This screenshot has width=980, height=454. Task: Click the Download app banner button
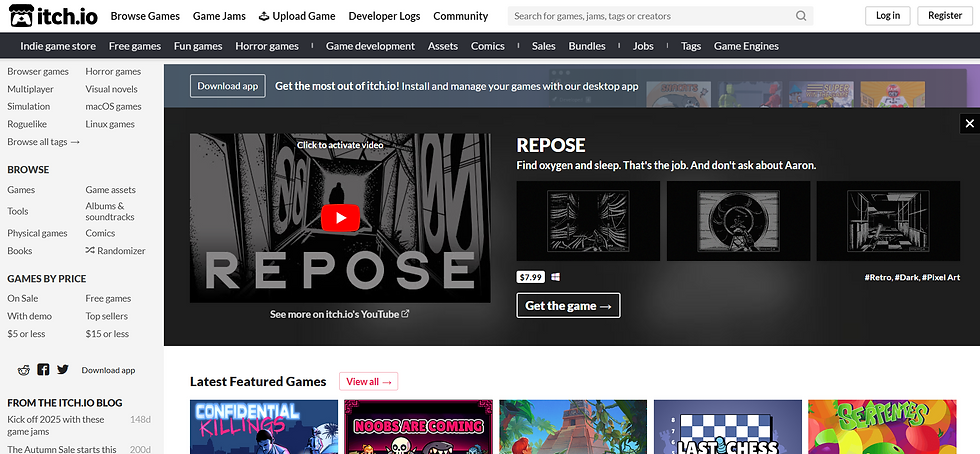click(228, 86)
